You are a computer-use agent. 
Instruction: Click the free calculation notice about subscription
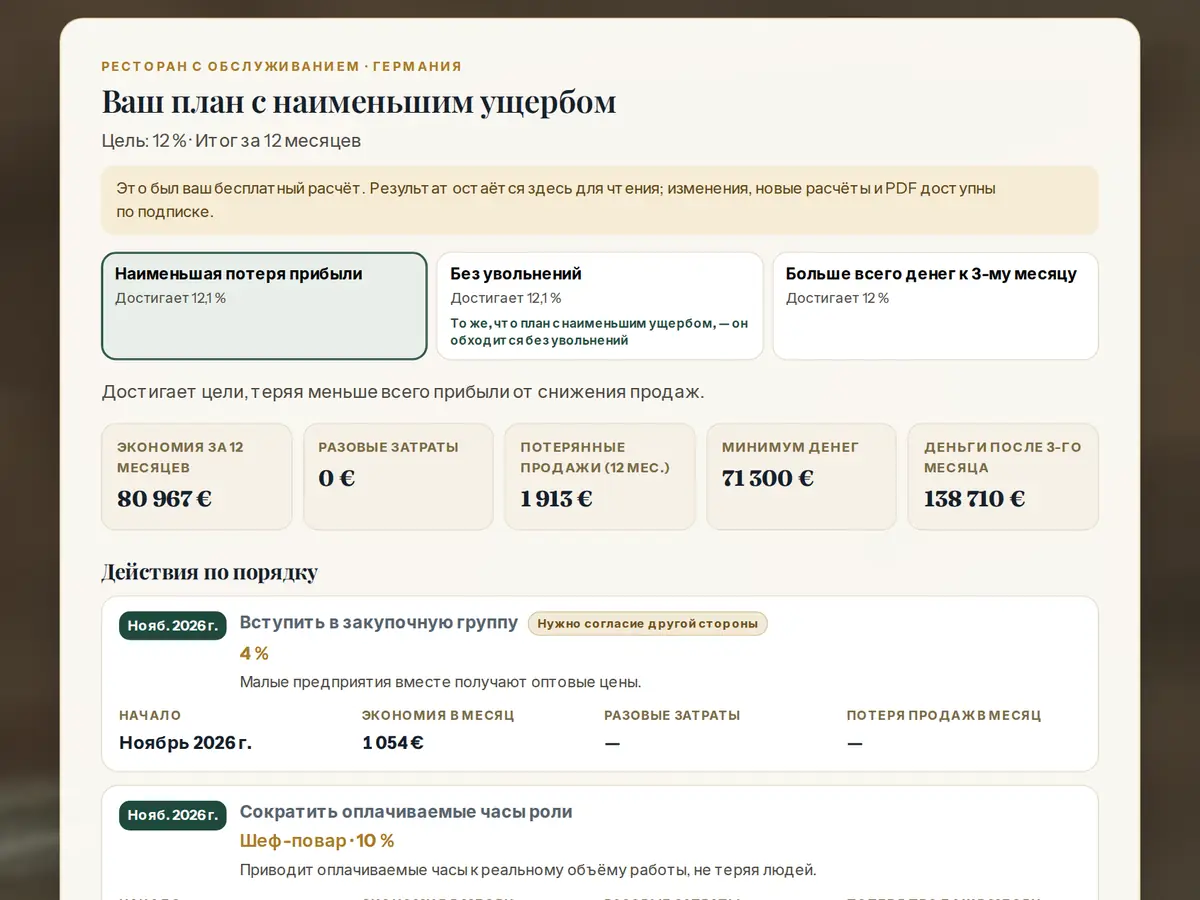click(x=600, y=200)
